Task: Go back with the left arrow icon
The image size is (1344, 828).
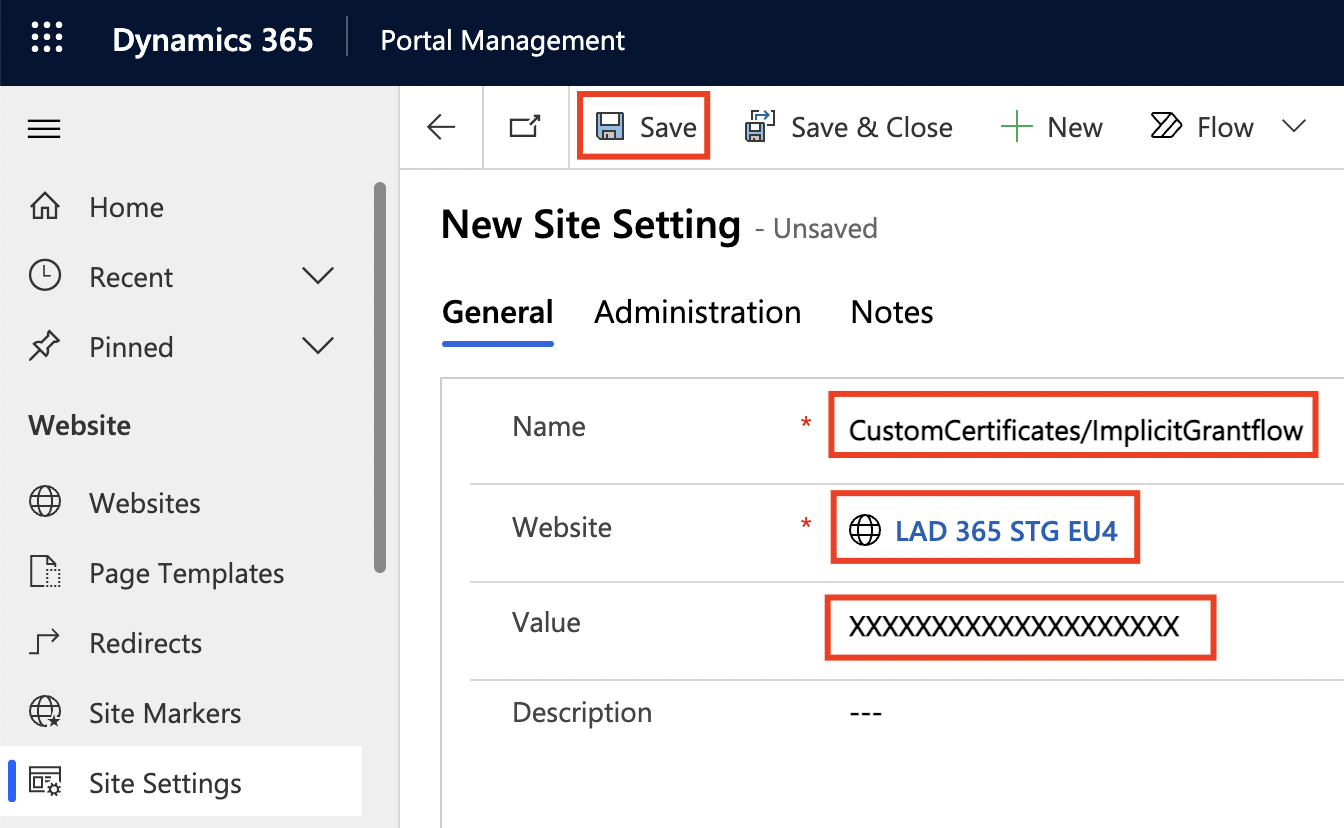Action: pos(441,127)
